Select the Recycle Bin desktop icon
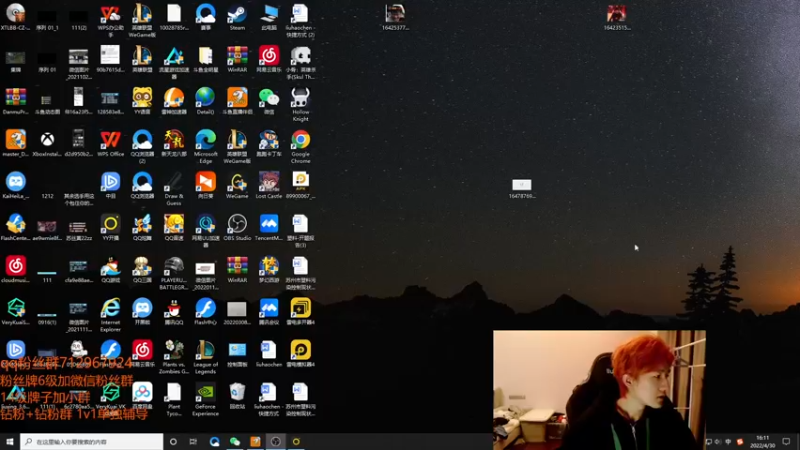 coord(237,392)
